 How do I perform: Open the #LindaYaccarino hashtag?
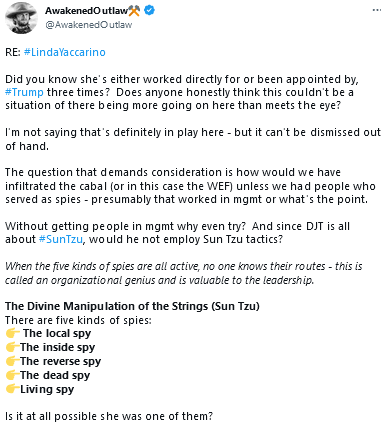[65, 52]
